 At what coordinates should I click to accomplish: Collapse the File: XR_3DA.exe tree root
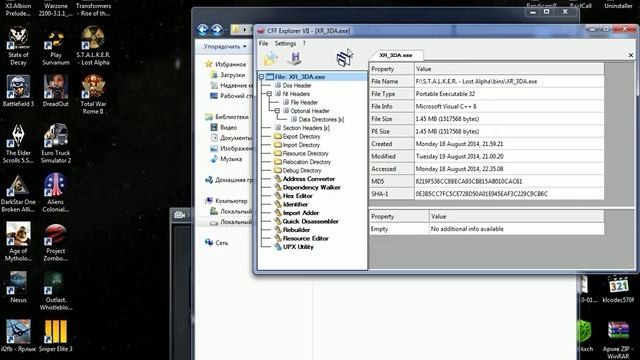pyautogui.click(x=262, y=77)
